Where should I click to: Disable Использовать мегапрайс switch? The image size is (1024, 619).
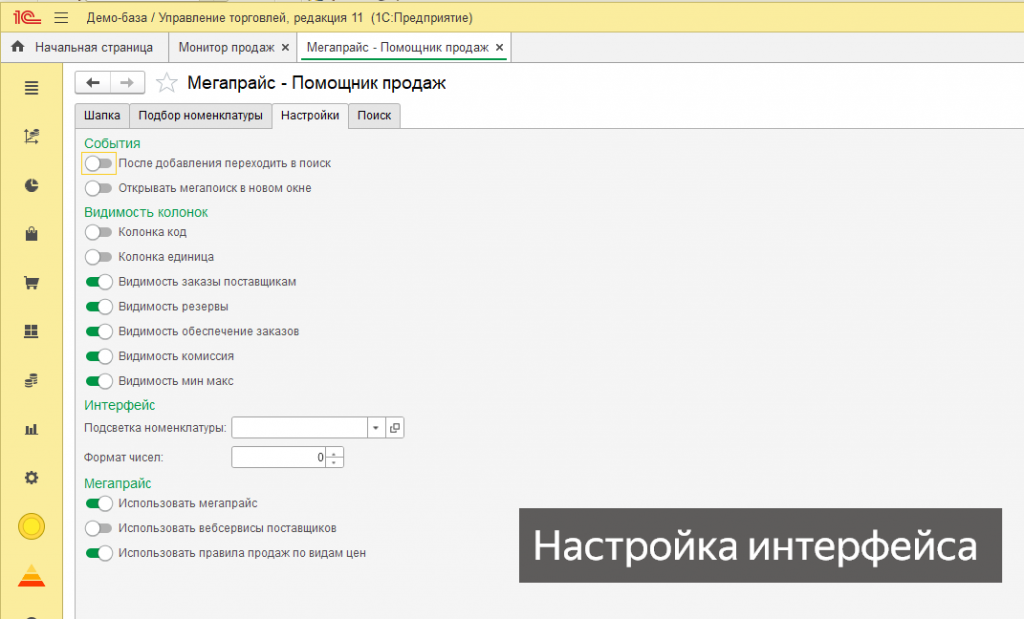(x=99, y=503)
